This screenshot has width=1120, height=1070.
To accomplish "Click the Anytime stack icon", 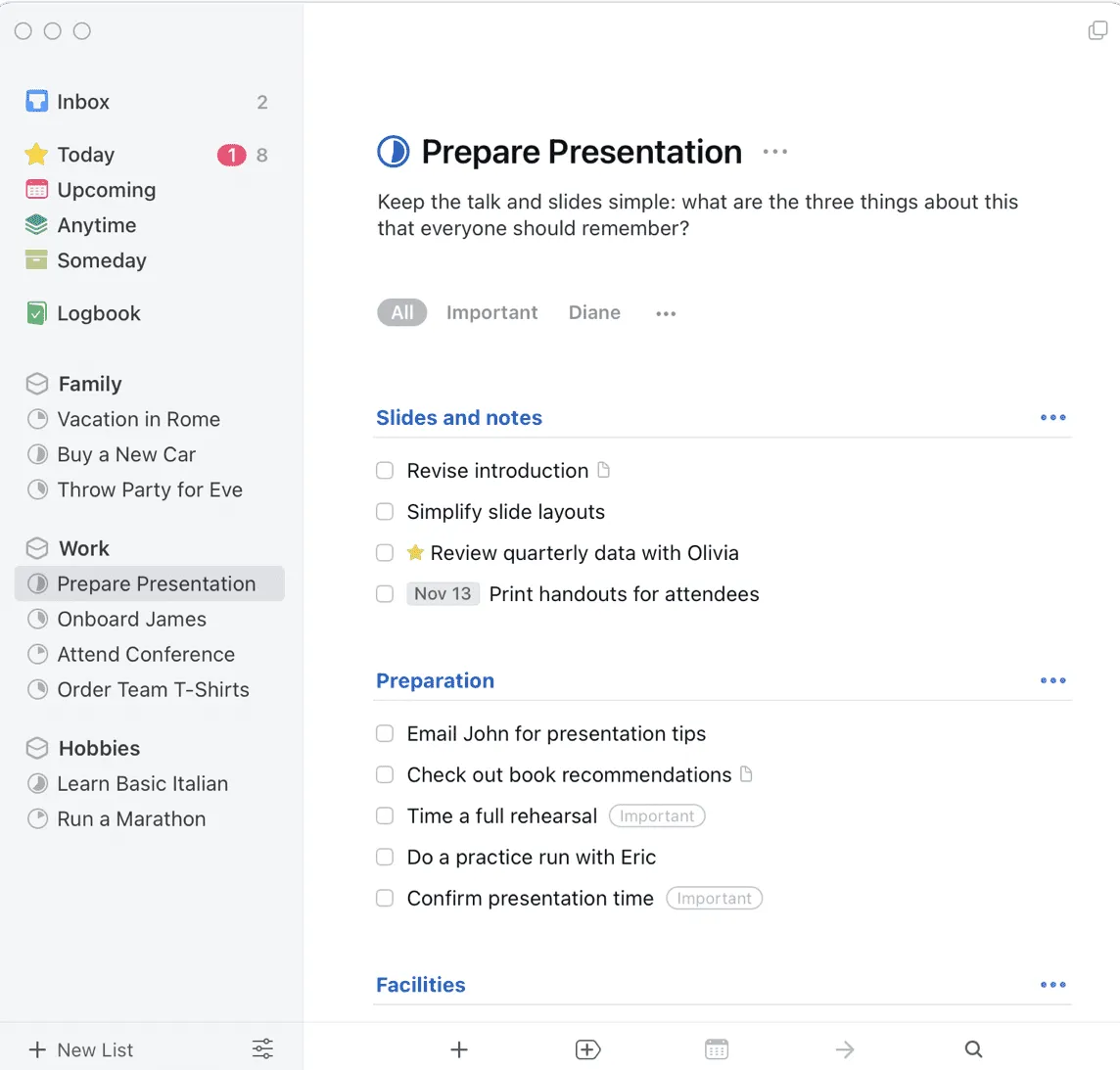I will [x=36, y=225].
